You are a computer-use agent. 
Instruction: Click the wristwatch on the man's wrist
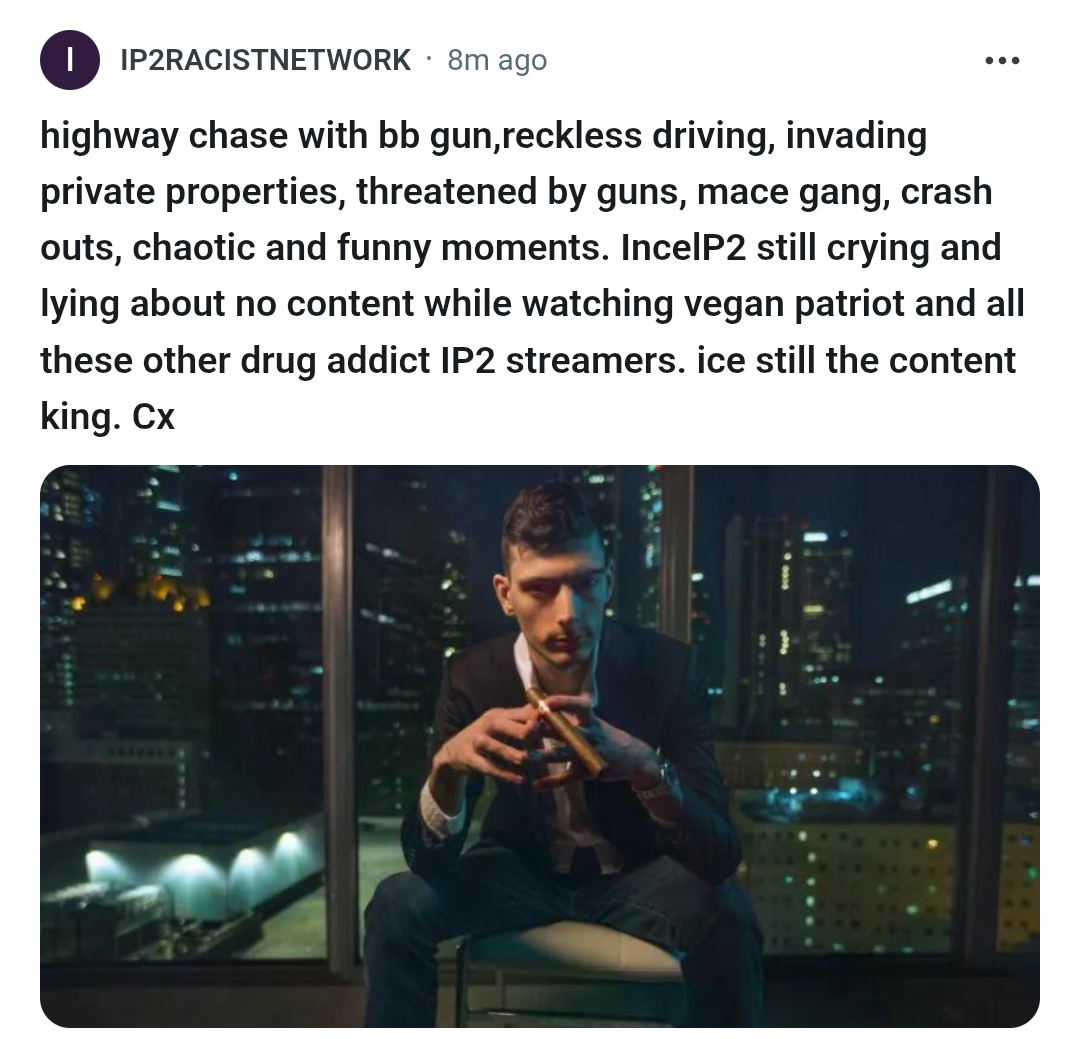coord(667,774)
